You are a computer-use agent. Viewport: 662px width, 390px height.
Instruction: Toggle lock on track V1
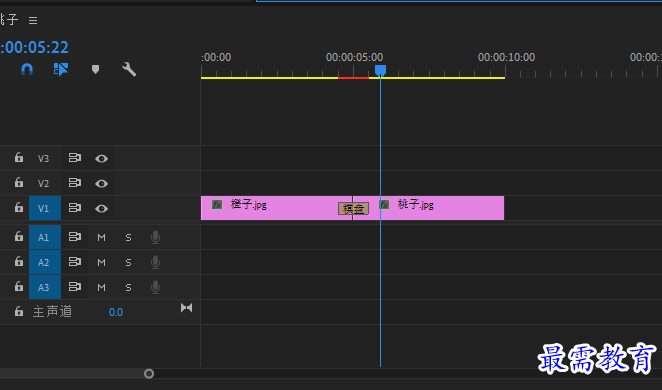pos(19,208)
